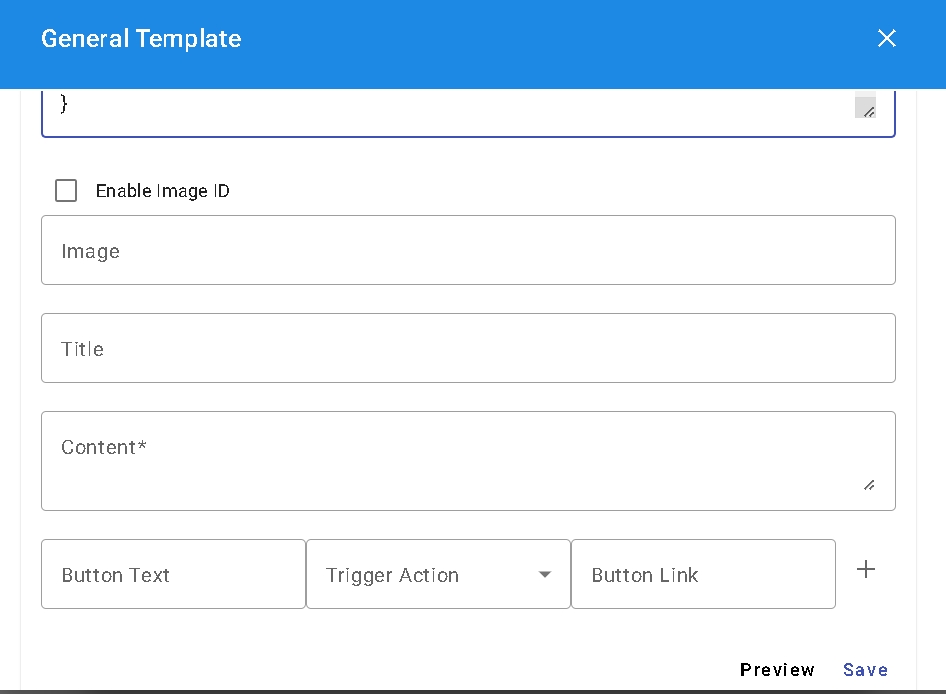This screenshot has height=694, width=946.
Task: Close the General Template dialog
Action: point(886,39)
